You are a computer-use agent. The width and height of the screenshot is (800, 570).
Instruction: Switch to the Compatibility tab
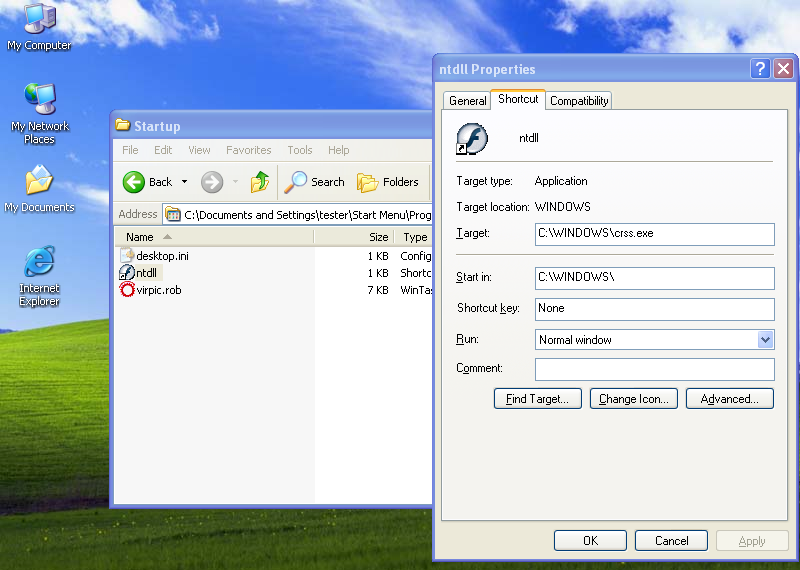[x=579, y=101]
